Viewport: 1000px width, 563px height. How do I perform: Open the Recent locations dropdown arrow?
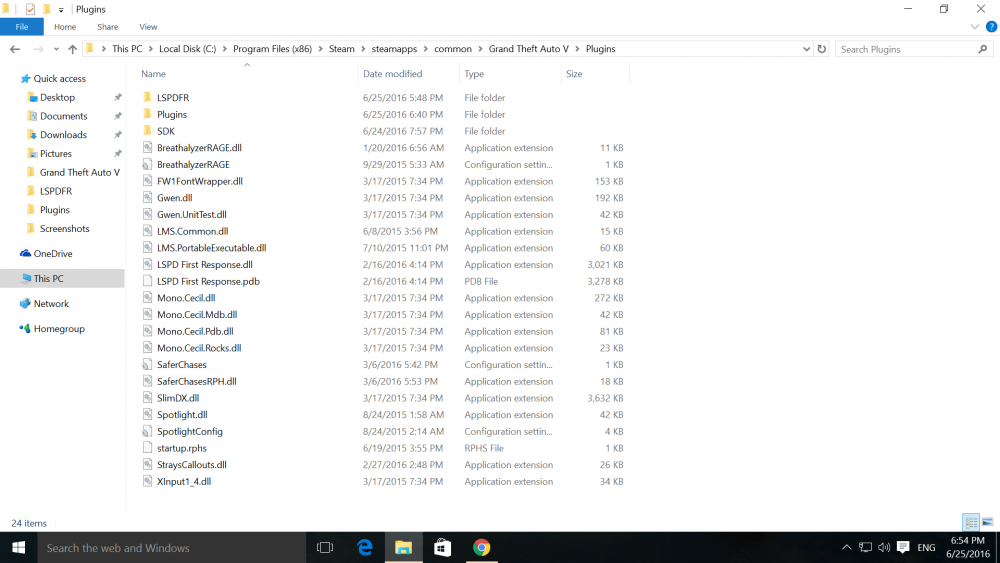coord(56,49)
